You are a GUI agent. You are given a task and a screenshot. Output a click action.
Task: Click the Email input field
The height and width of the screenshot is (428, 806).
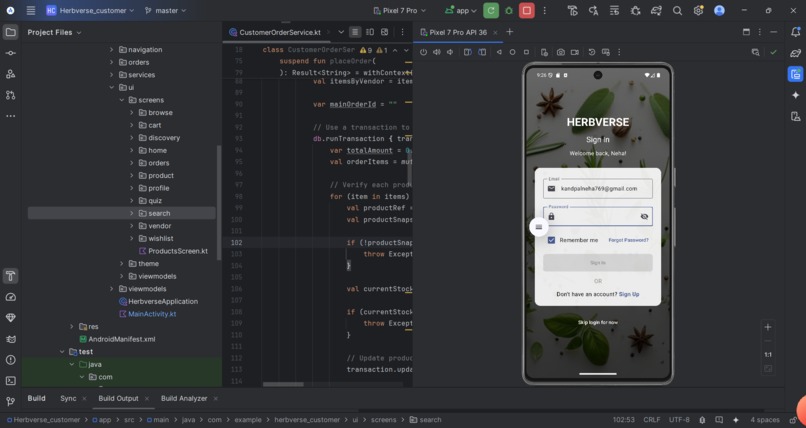click(x=597, y=189)
